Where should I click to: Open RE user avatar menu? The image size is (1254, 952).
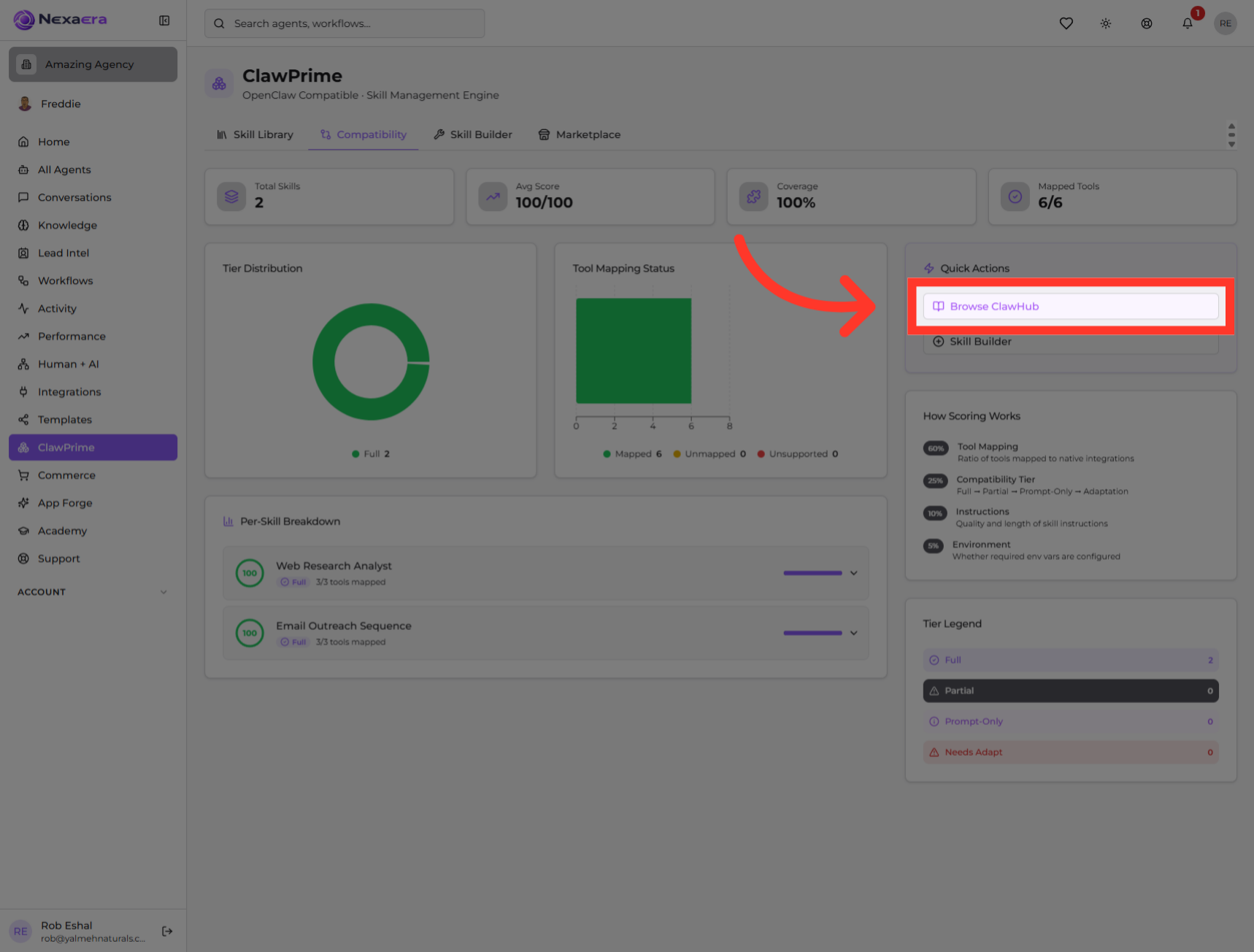click(x=1226, y=23)
